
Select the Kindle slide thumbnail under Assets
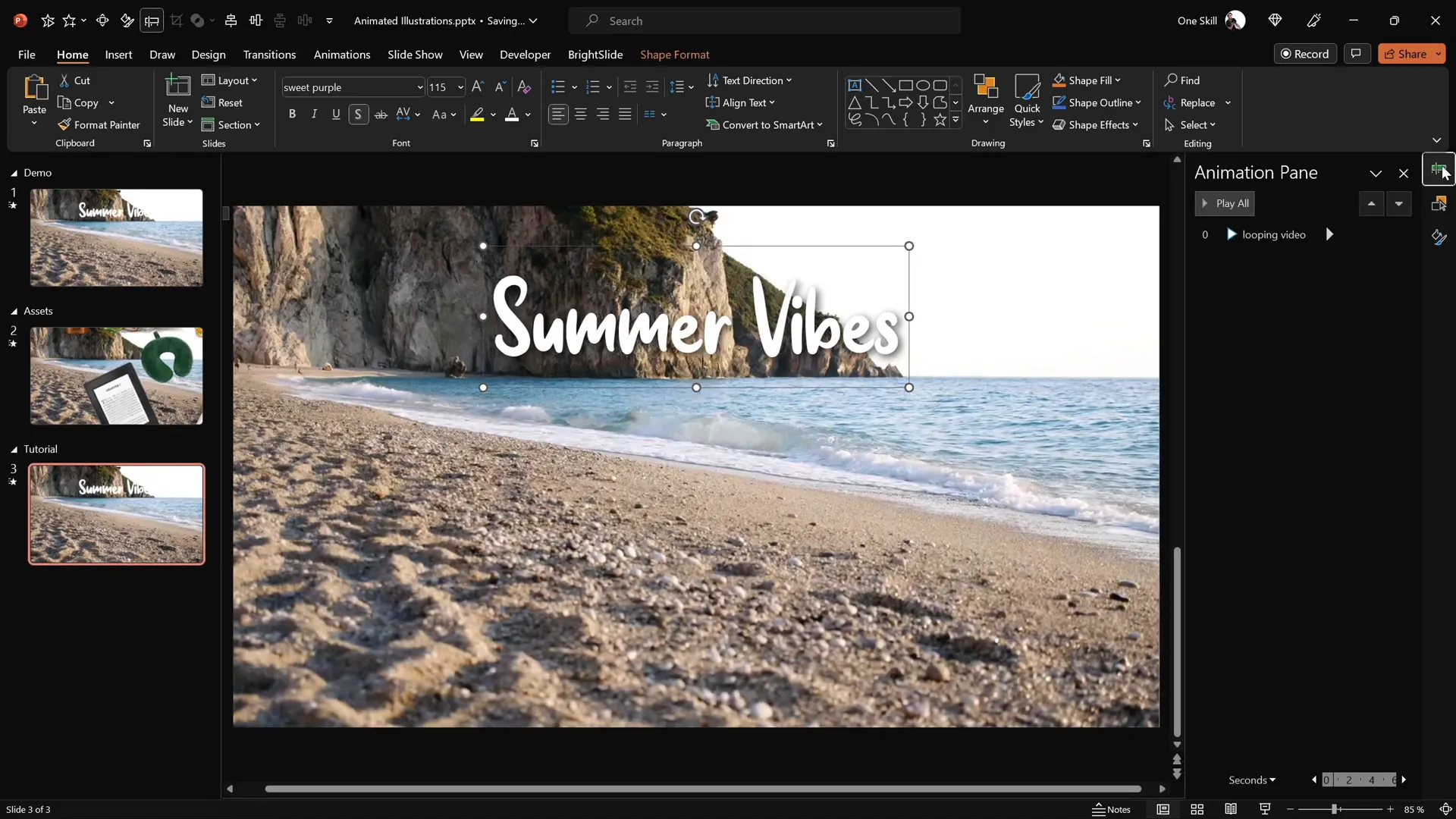(116, 376)
